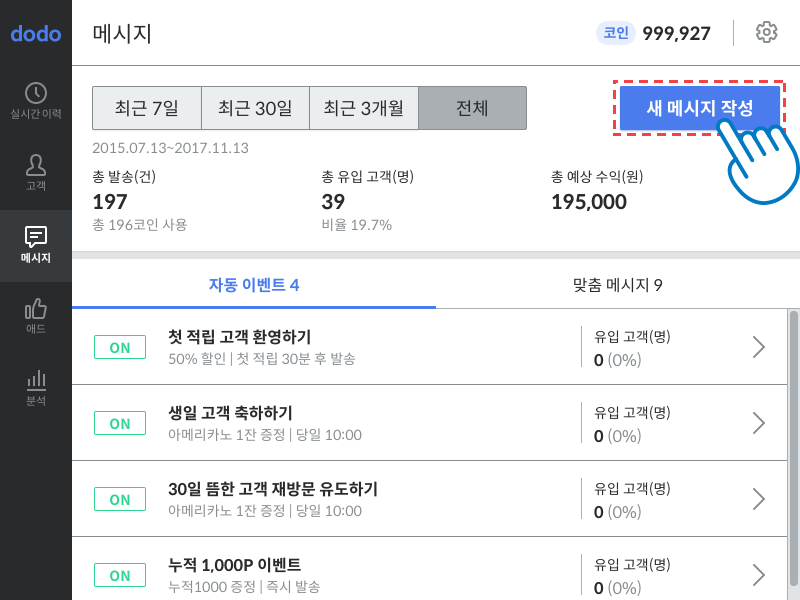Expand 30일 뜸한 고객 row chevron

759,499
